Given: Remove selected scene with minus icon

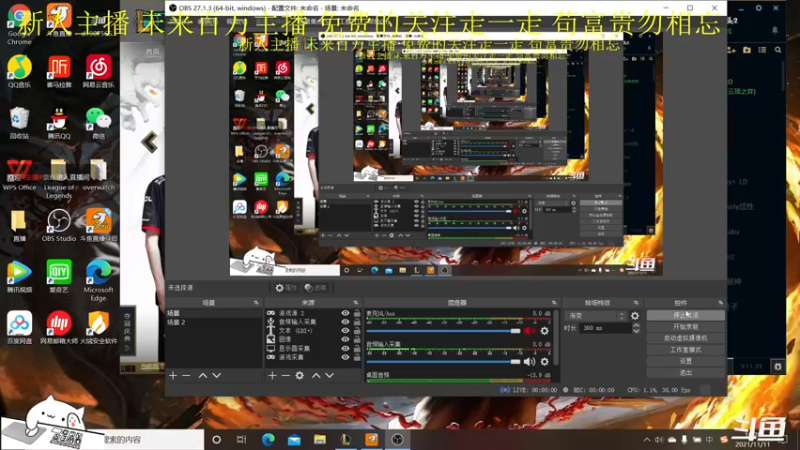Looking at the screenshot, I should pyautogui.click(x=186, y=376).
